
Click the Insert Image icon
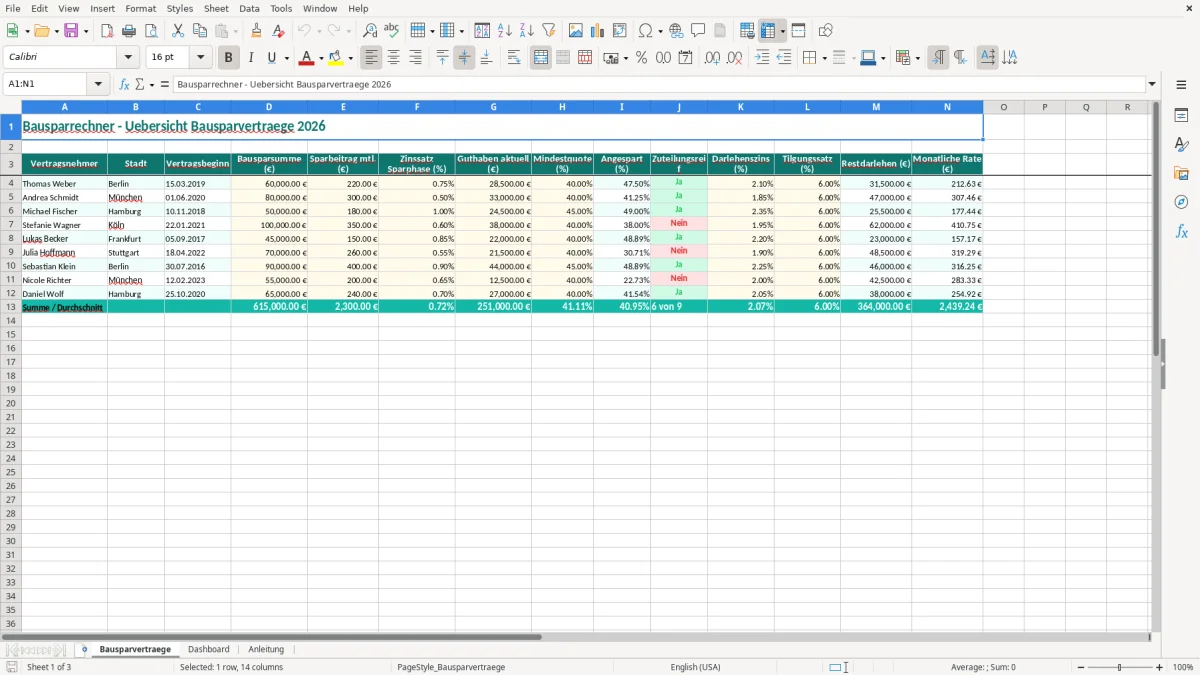[576, 31]
